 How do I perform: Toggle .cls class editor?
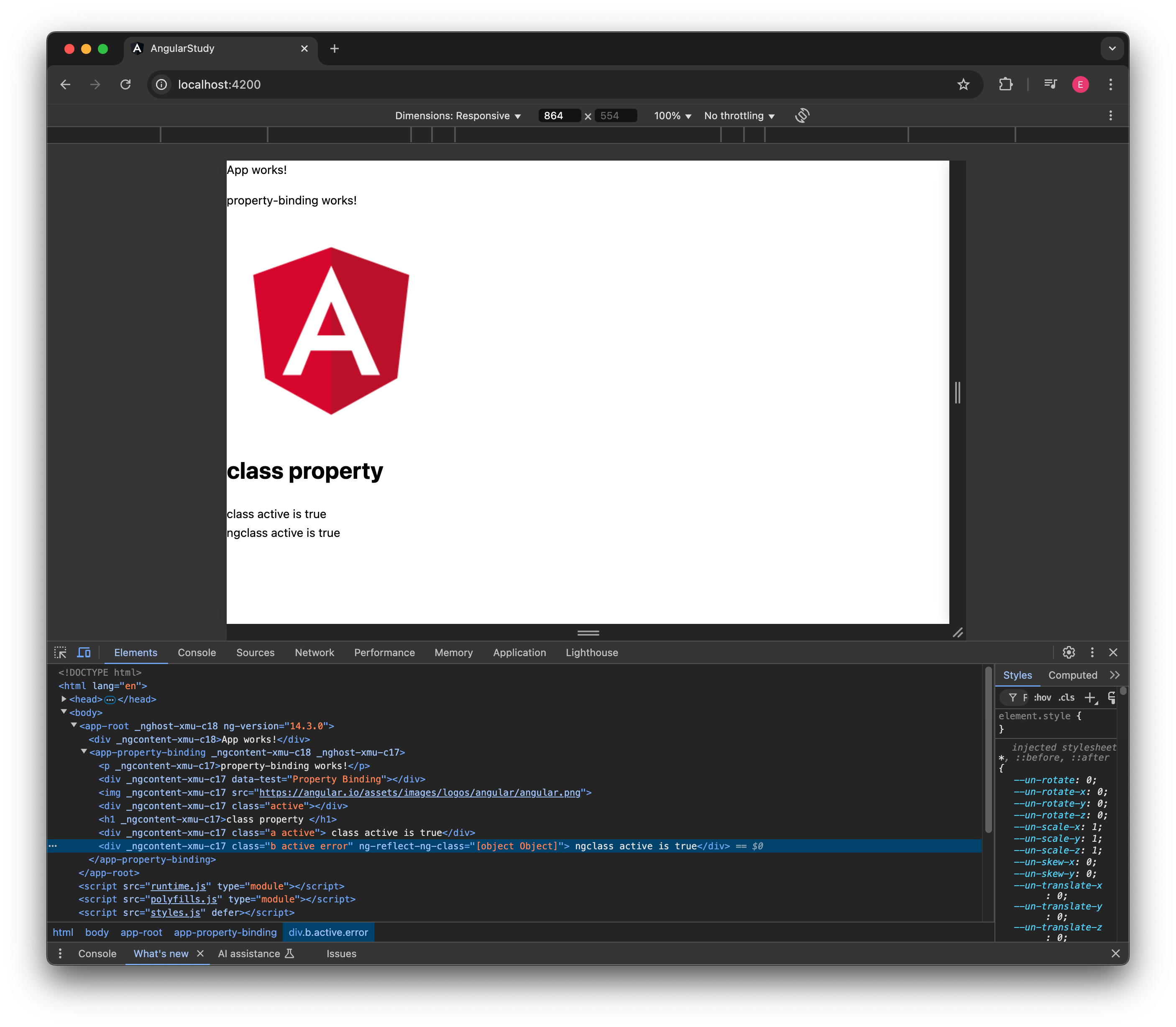(x=1066, y=697)
